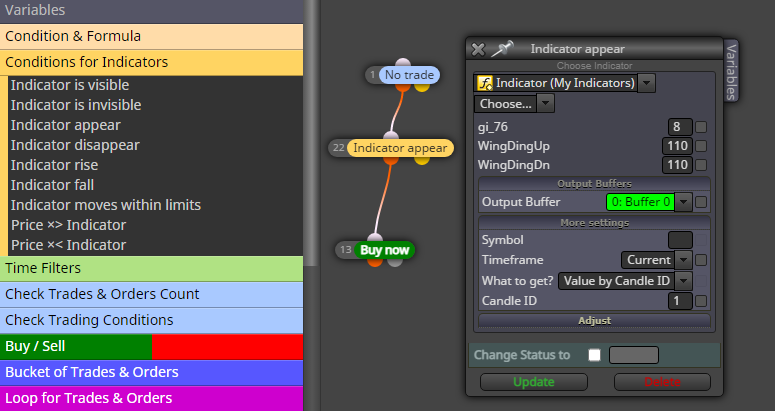Image resolution: width=775 pixels, height=411 pixels.
Task: Collapse the Output Buffers section
Action: 594,184
